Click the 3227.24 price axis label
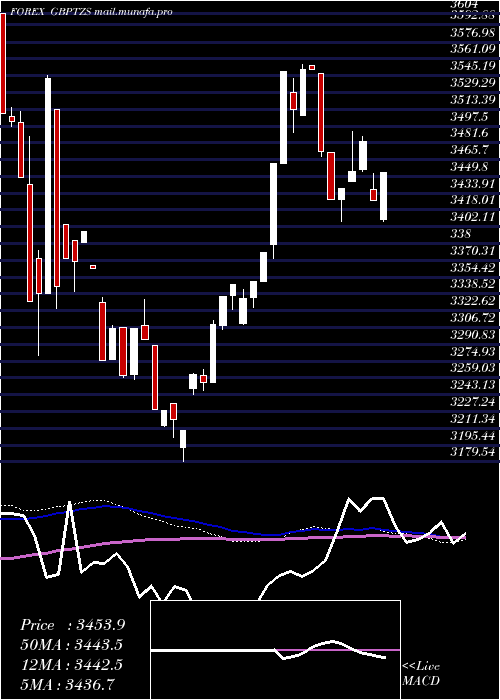Viewport: 500px width, 700px height. pos(473,402)
